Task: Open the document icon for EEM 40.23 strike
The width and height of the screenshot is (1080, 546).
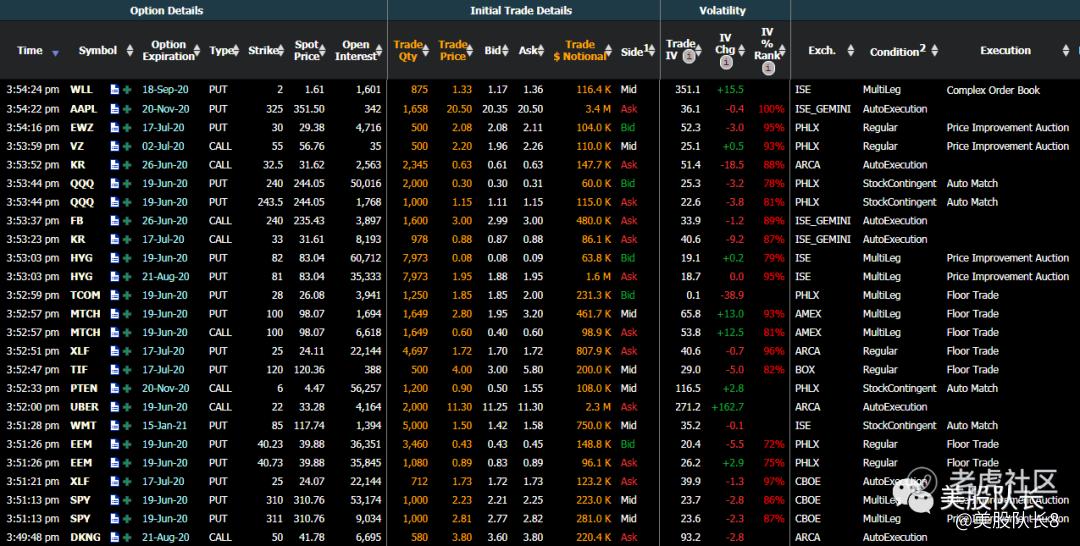Action: point(114,444)
